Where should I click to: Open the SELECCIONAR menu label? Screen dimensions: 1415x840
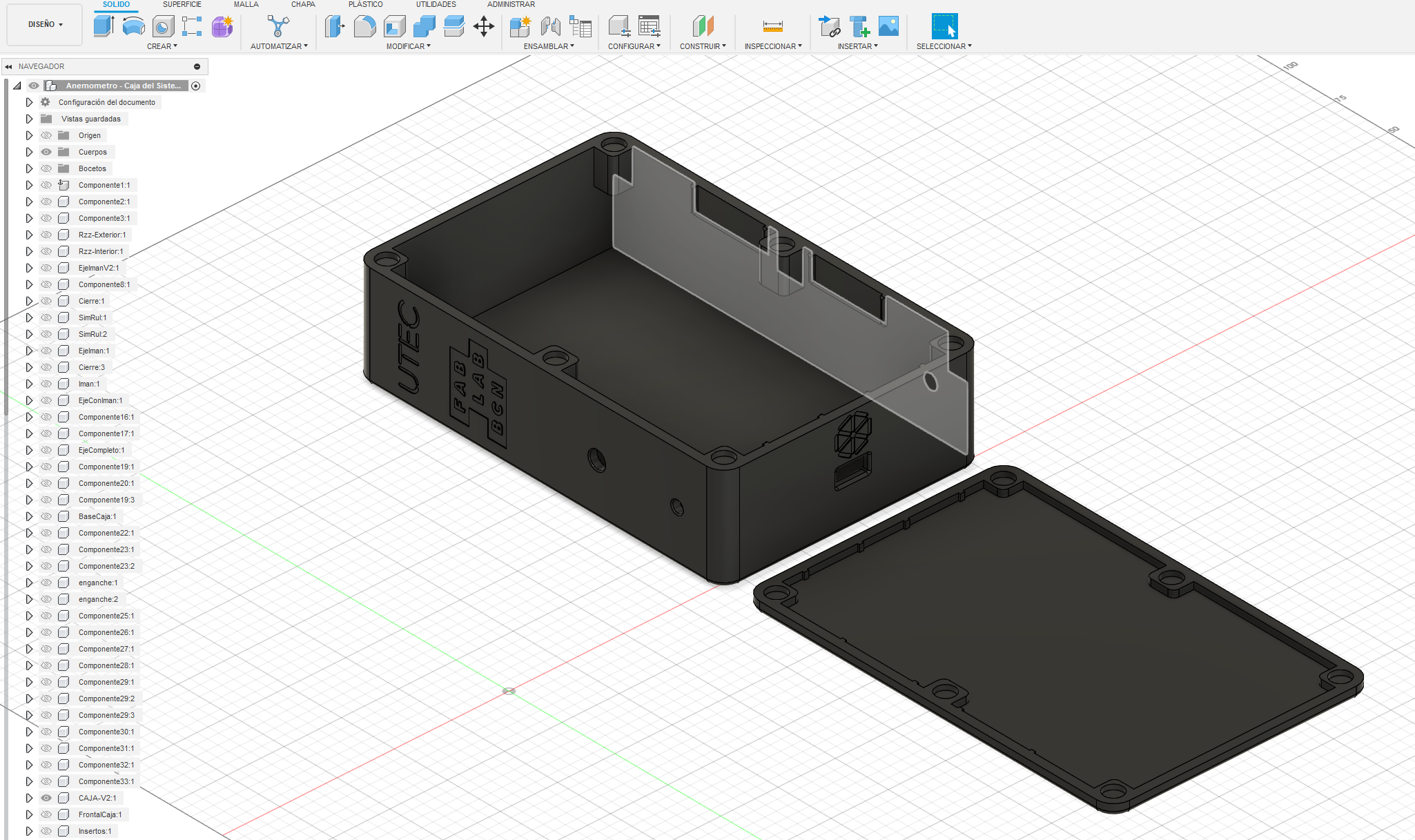[944, 46]
